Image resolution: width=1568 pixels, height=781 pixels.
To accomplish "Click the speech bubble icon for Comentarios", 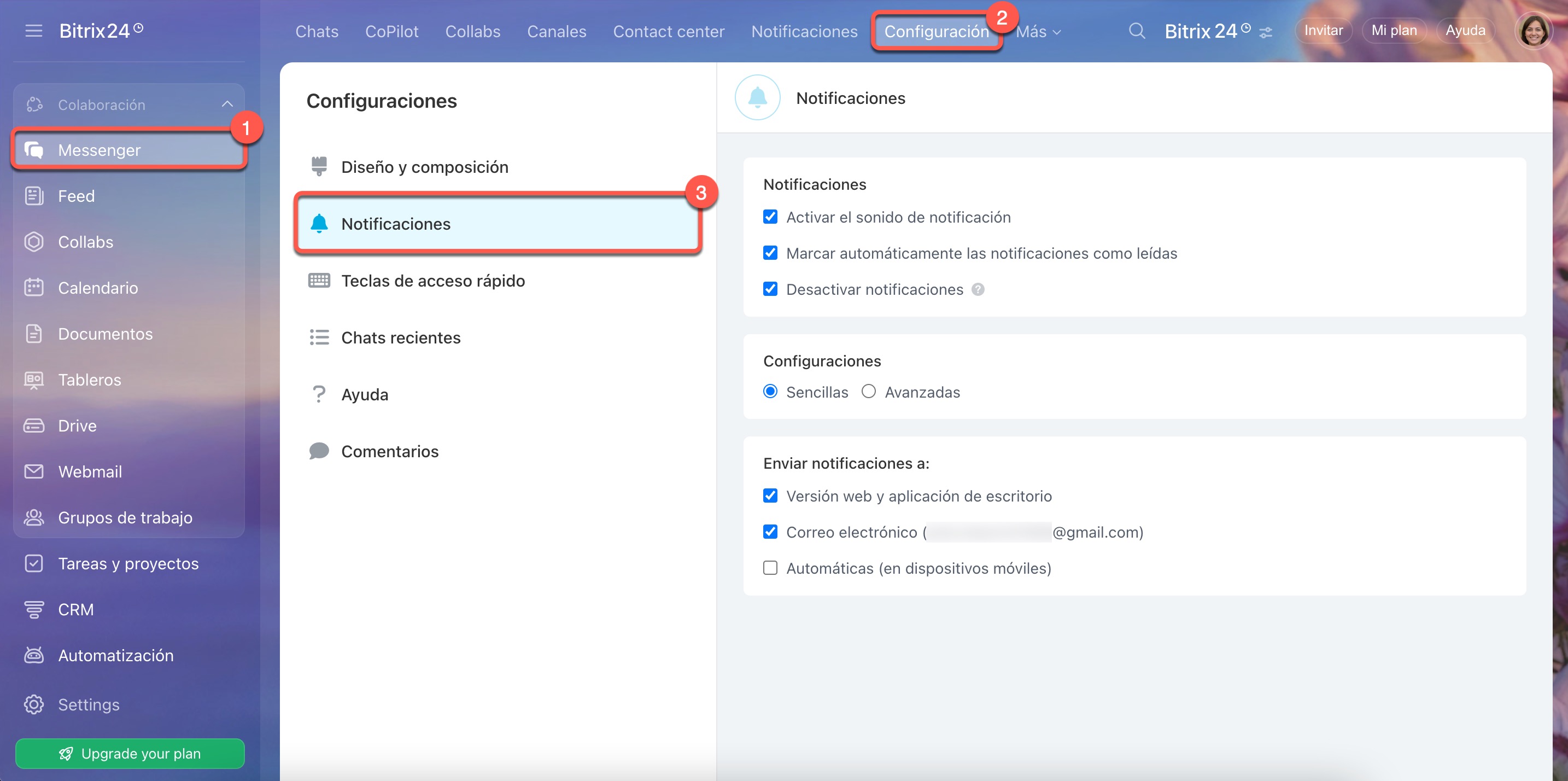I will tap(319, 451).
